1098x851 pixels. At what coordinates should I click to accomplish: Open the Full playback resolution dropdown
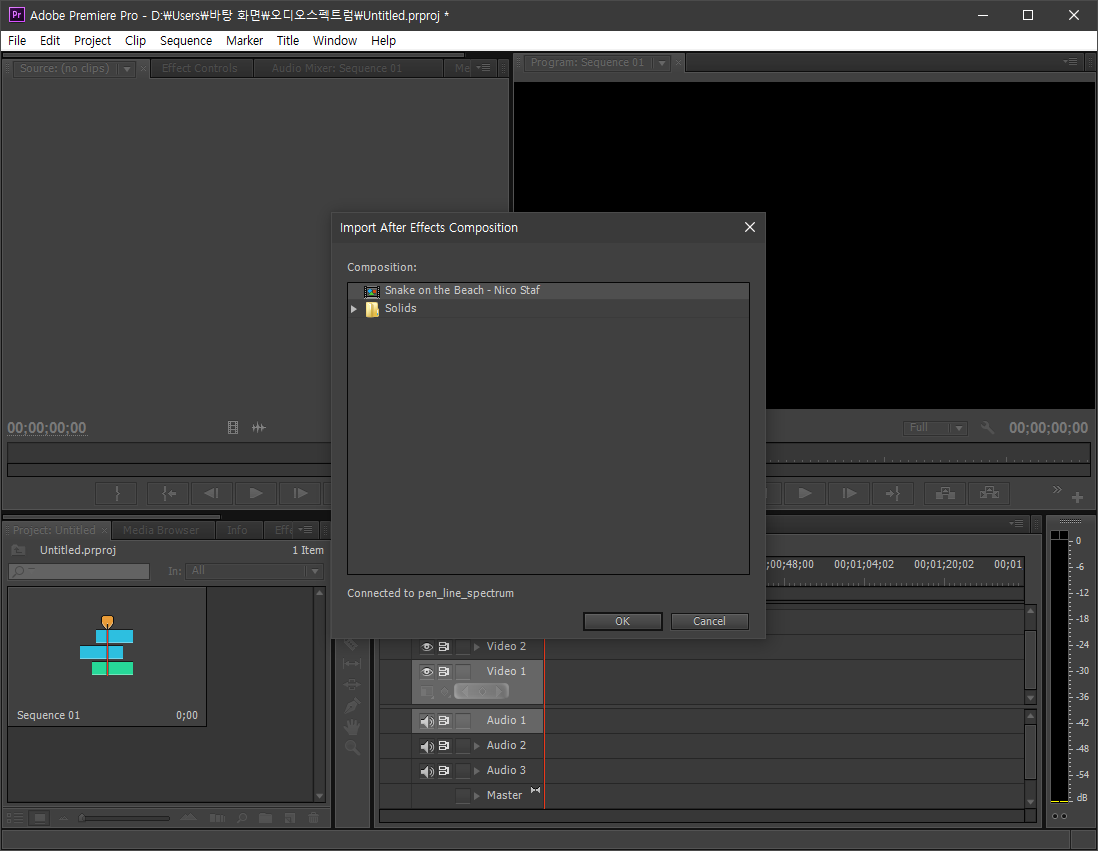point(935,428)
